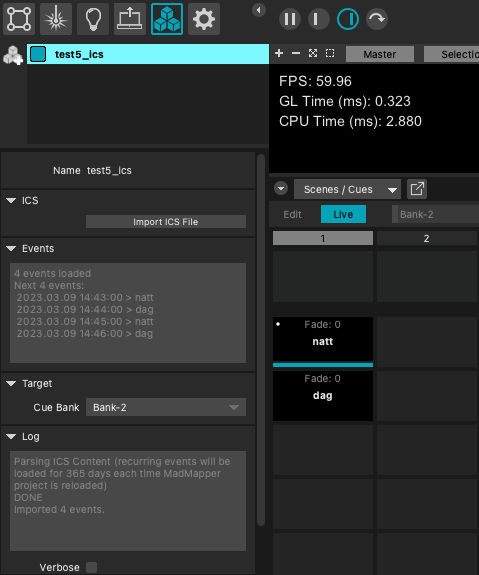Open the output export tab icon
The height and width of the screenshot is (575, 479).
coord(130,19)
